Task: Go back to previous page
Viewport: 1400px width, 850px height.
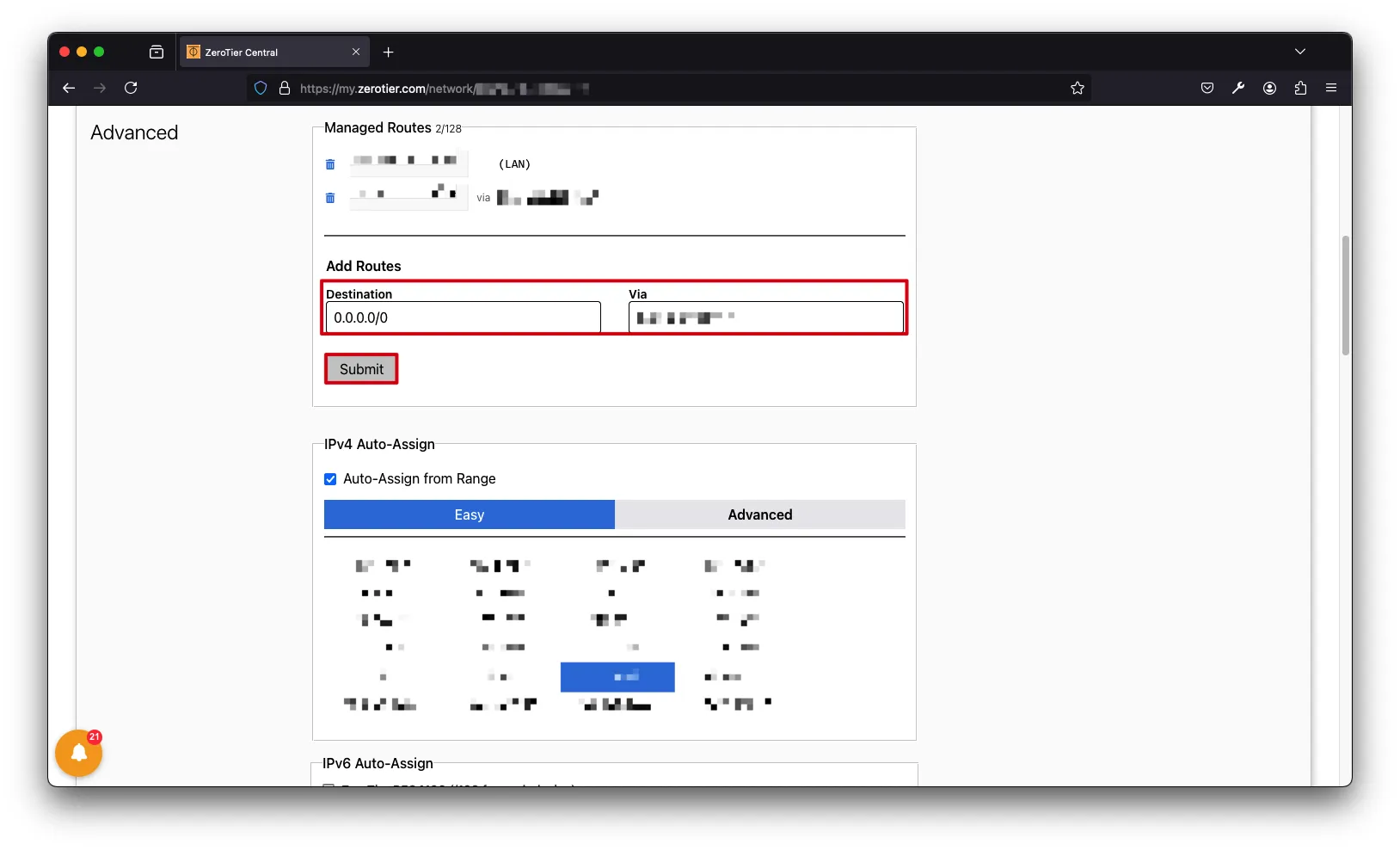Action: pyautogui.click(x=69, y=89)
